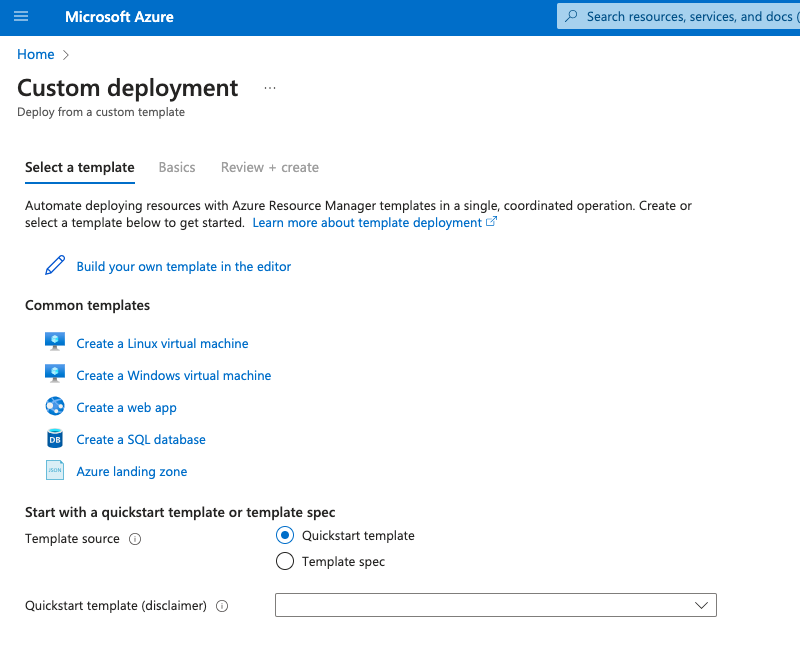Select the Quickstart template radio button
Viewport: 800px width, 658px height.
click(284, 535)
